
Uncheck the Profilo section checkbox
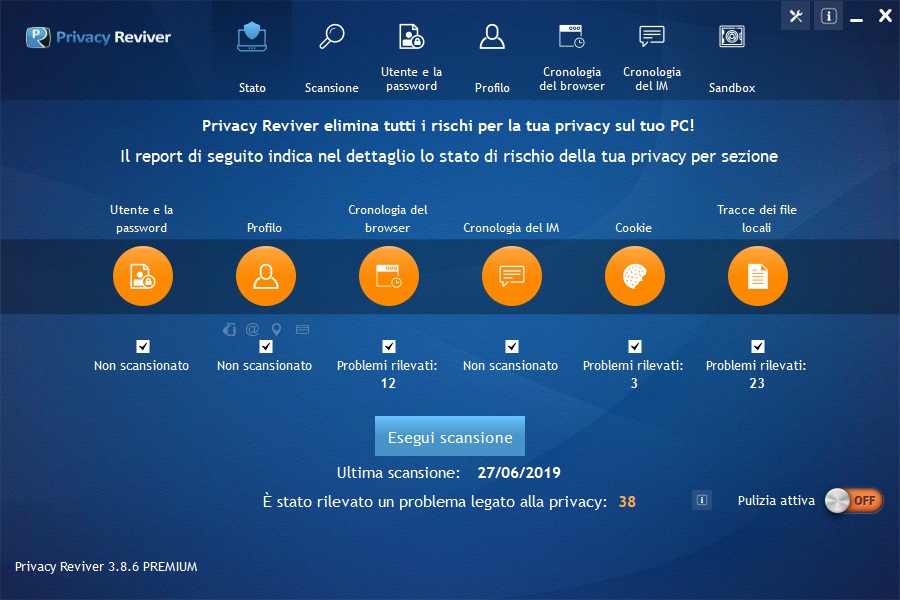click(266, 346)
